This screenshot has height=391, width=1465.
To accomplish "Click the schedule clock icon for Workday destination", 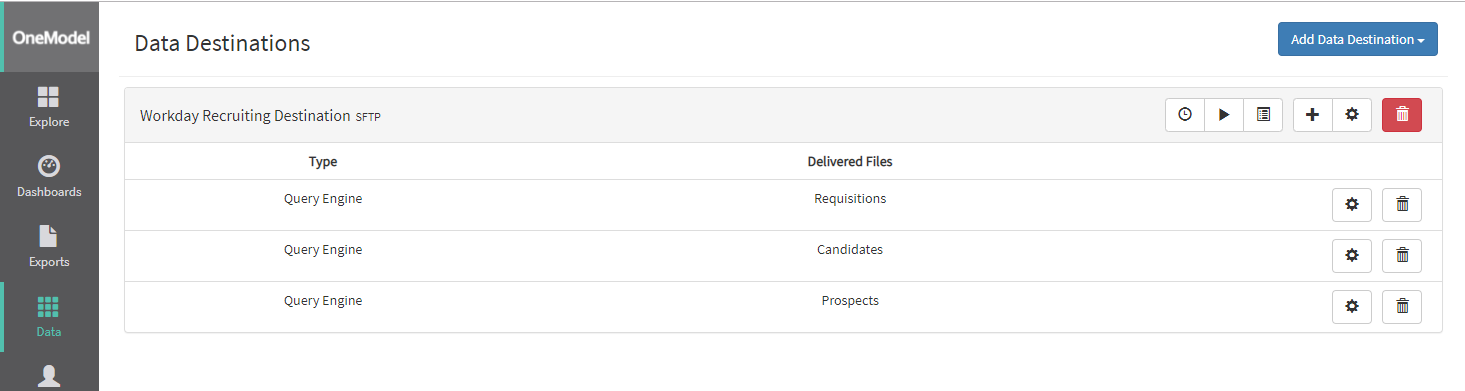I will pos(1185,115).
